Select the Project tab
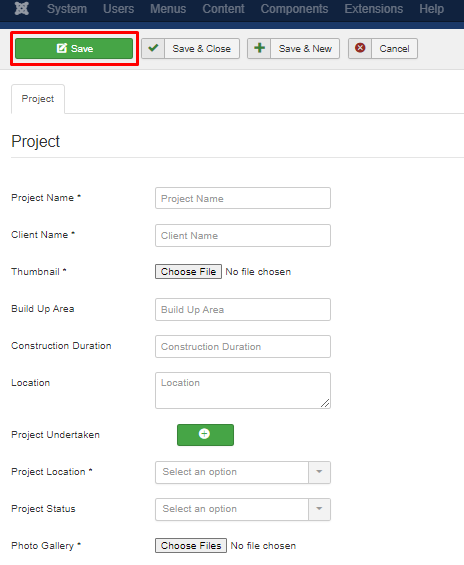The image size is (464, 565). 38,99
